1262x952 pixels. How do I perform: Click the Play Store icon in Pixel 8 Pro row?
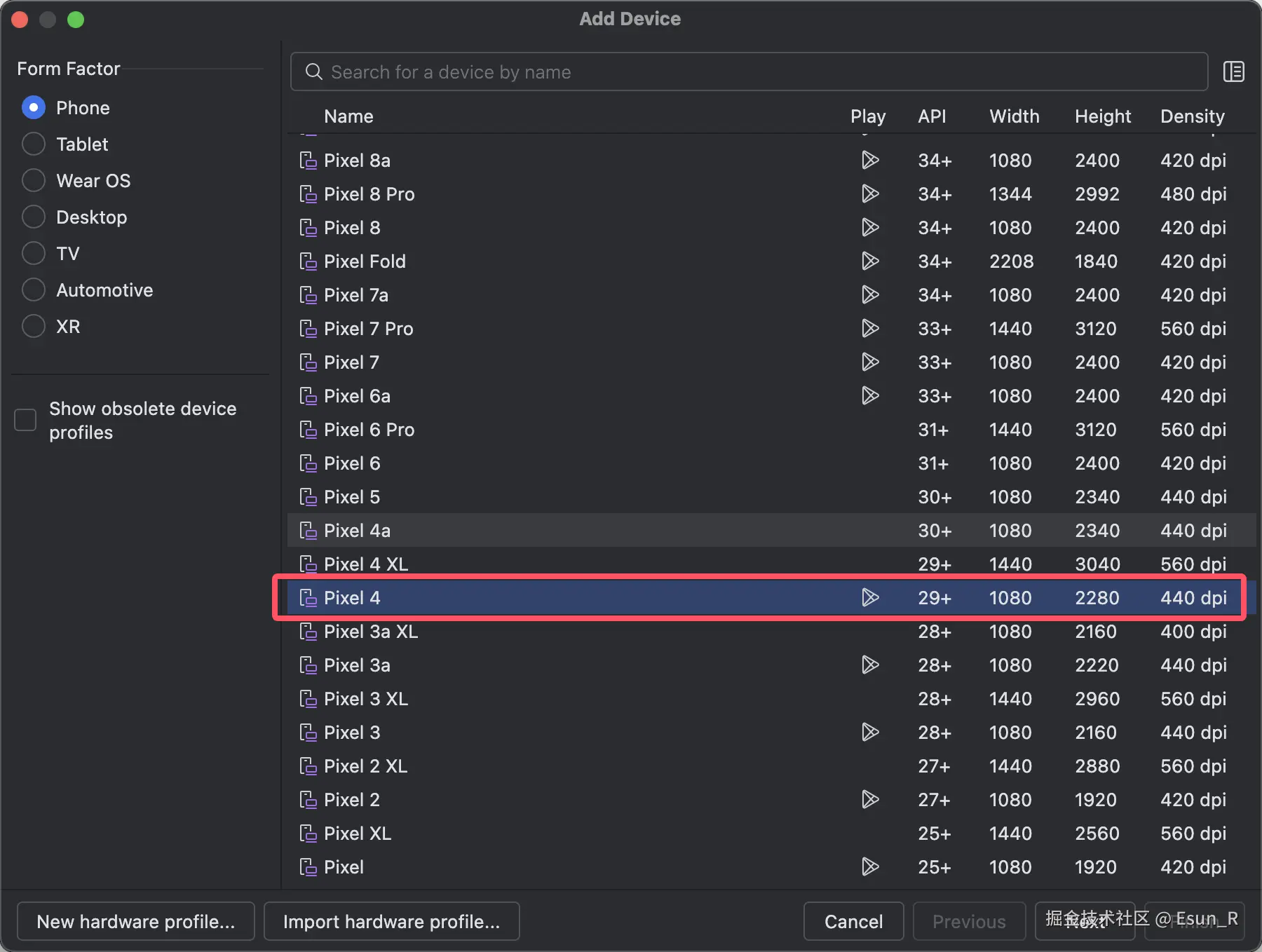[870, 194]
